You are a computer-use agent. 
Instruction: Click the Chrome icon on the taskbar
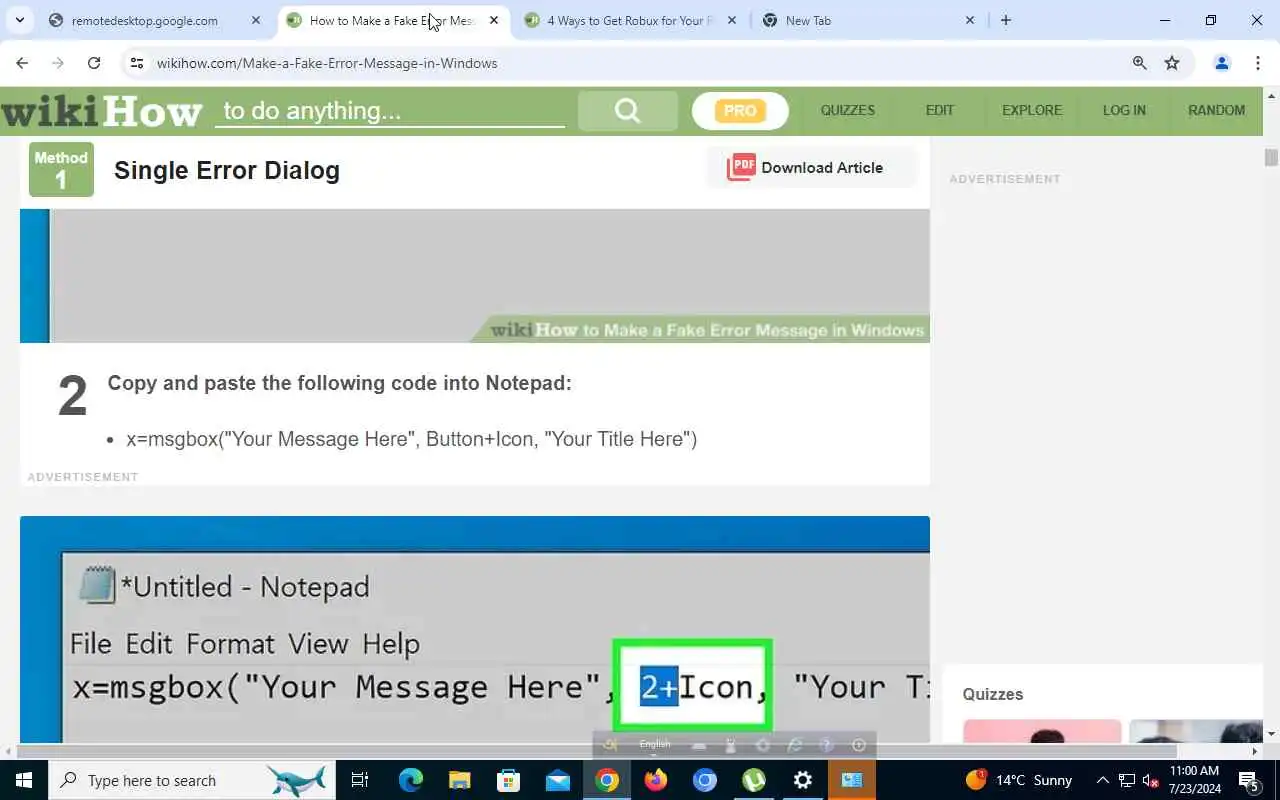pos(607,780)
